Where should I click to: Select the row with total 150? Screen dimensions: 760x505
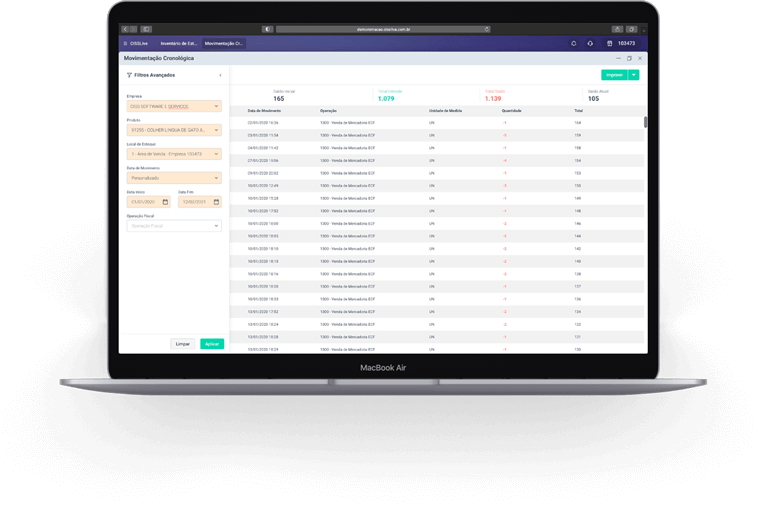coord(437,186)
